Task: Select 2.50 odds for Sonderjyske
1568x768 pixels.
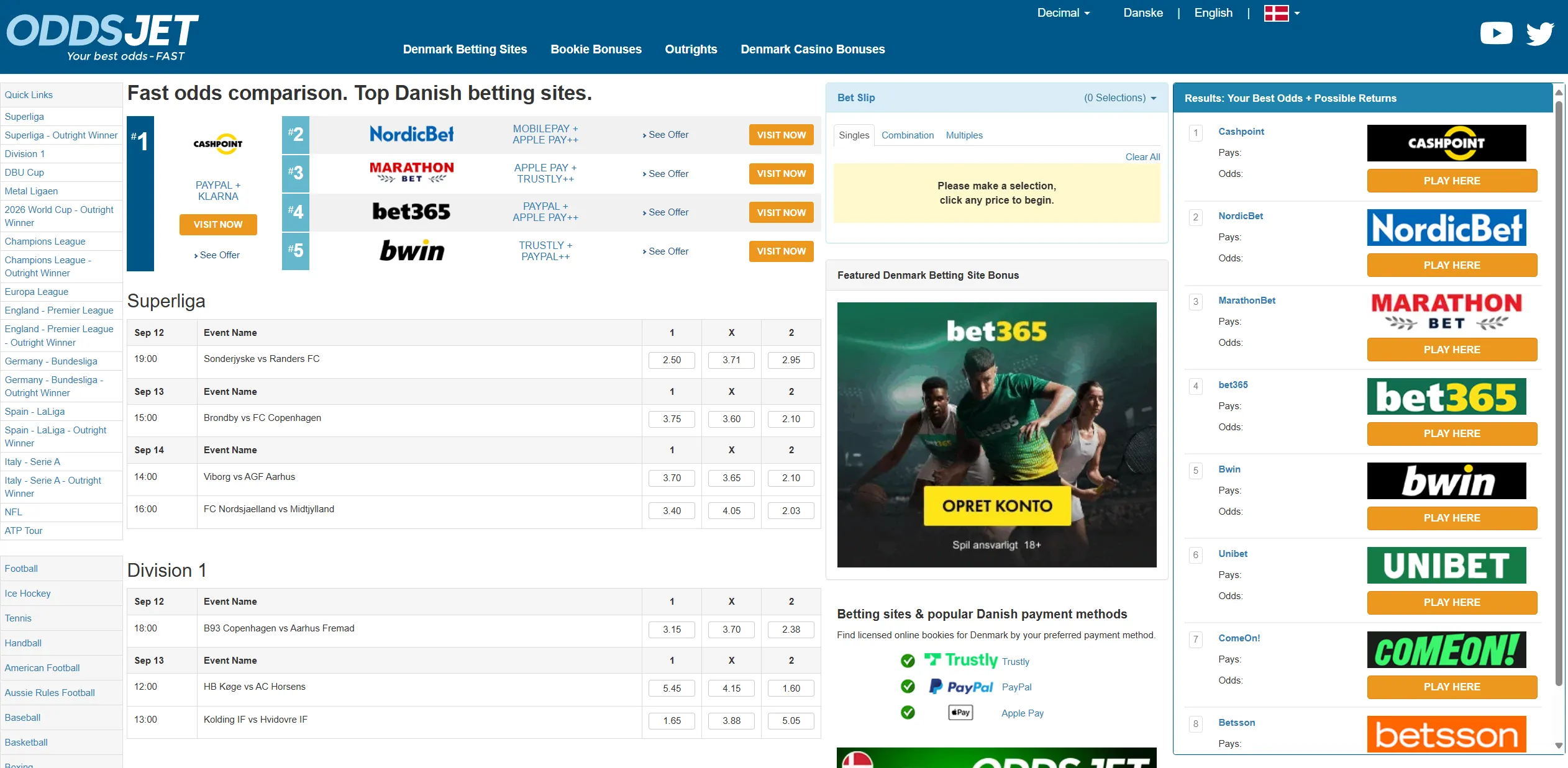Action: [672, 360]
